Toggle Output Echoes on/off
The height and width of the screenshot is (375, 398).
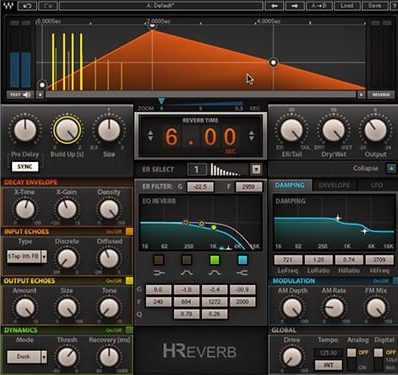click(x=129, y=281)
